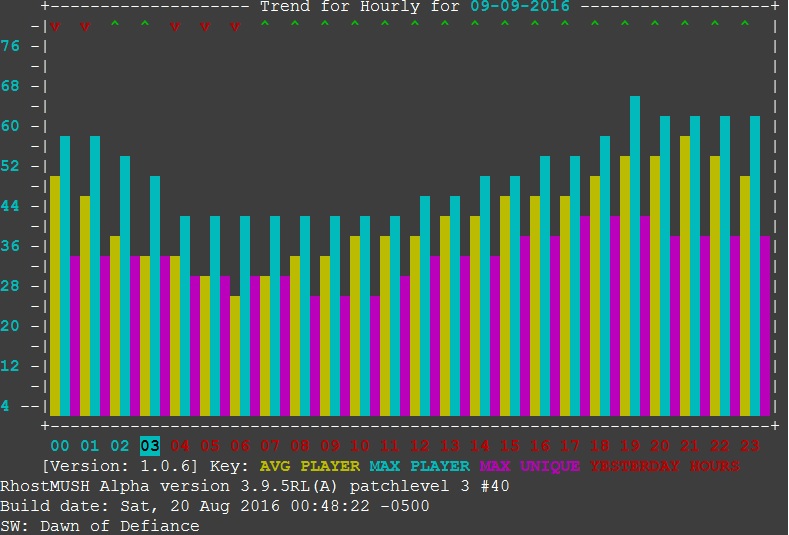
Task: Select hour label 02 on the x-axis
Action: pyautogui.click(x=120, y=446)
